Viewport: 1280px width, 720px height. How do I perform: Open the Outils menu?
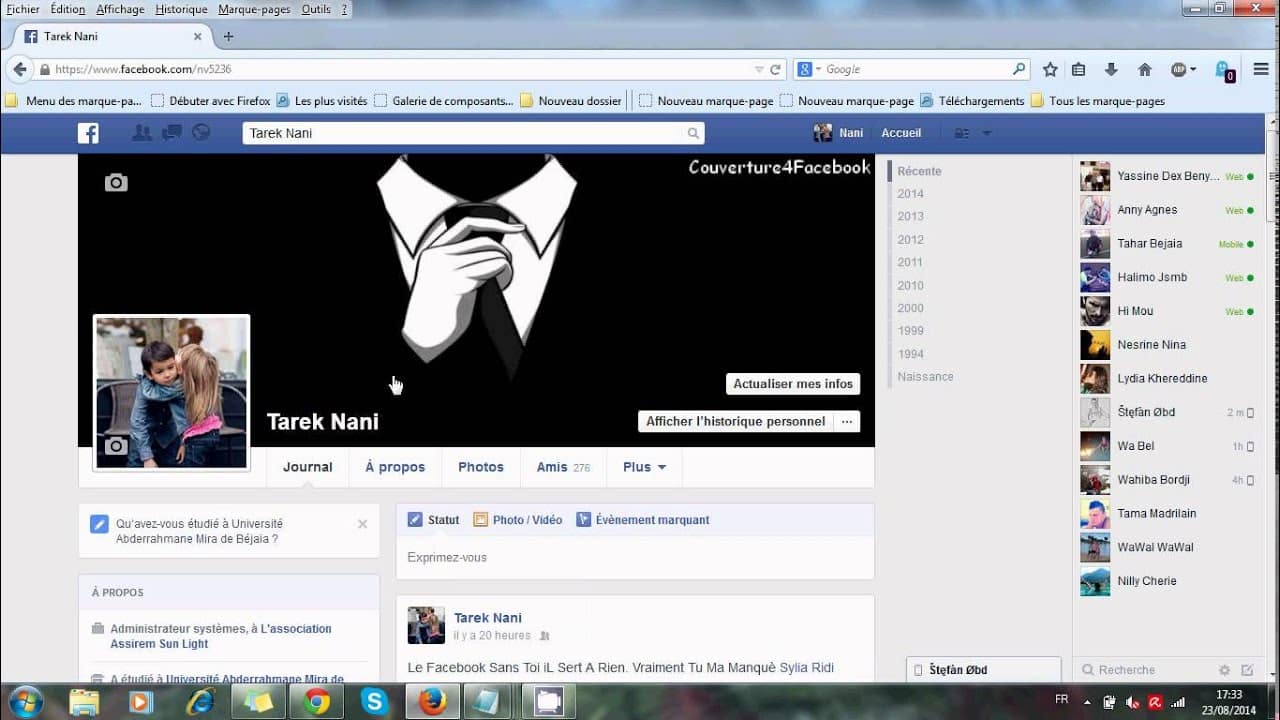[316, 9]
